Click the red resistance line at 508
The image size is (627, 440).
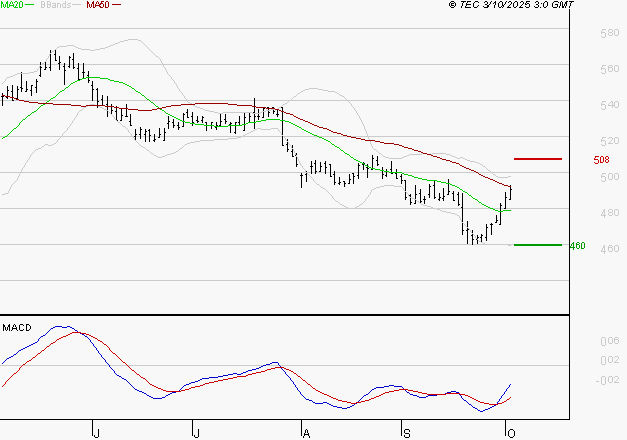pos(538,159)
